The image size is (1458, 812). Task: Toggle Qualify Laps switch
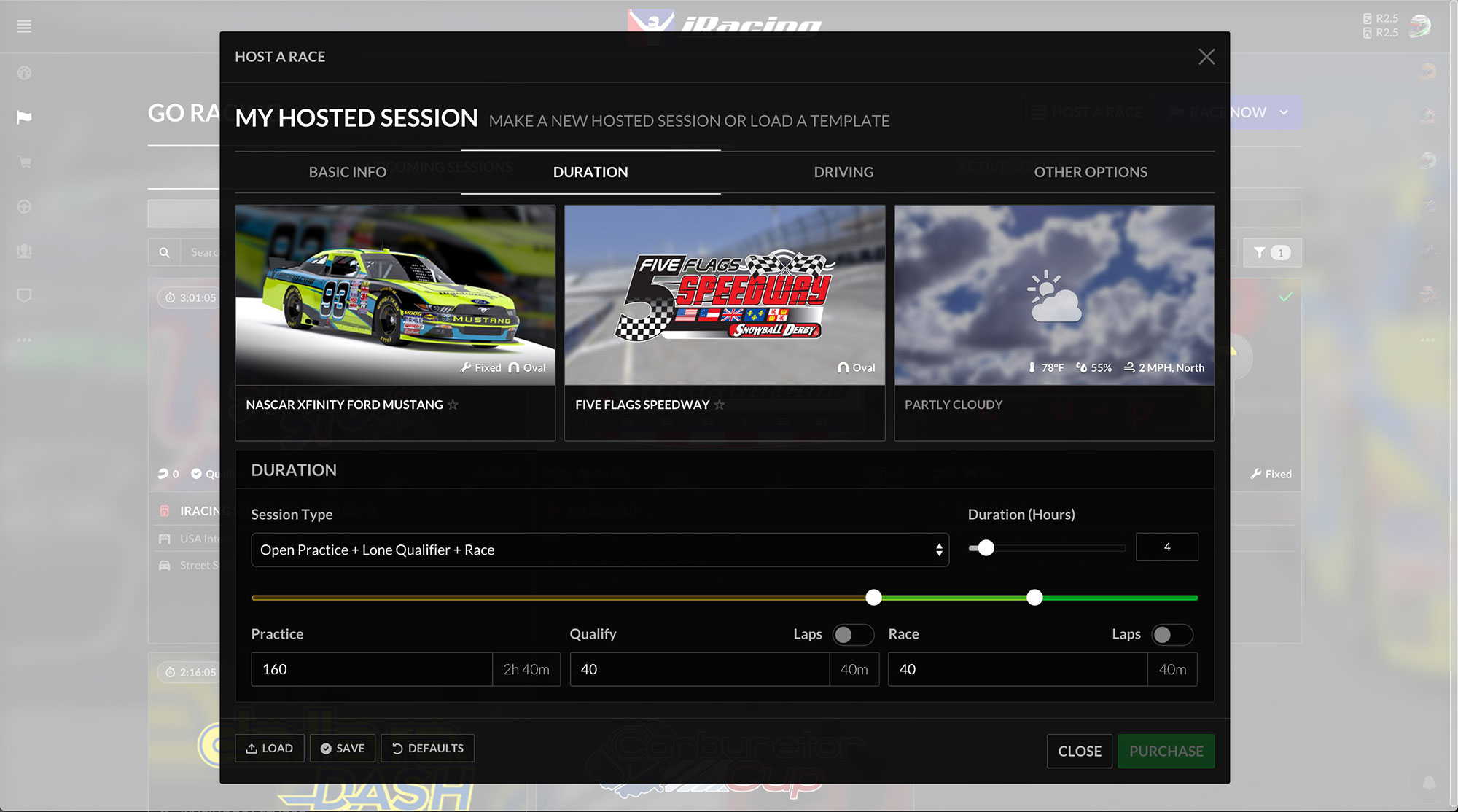(852, 635)
